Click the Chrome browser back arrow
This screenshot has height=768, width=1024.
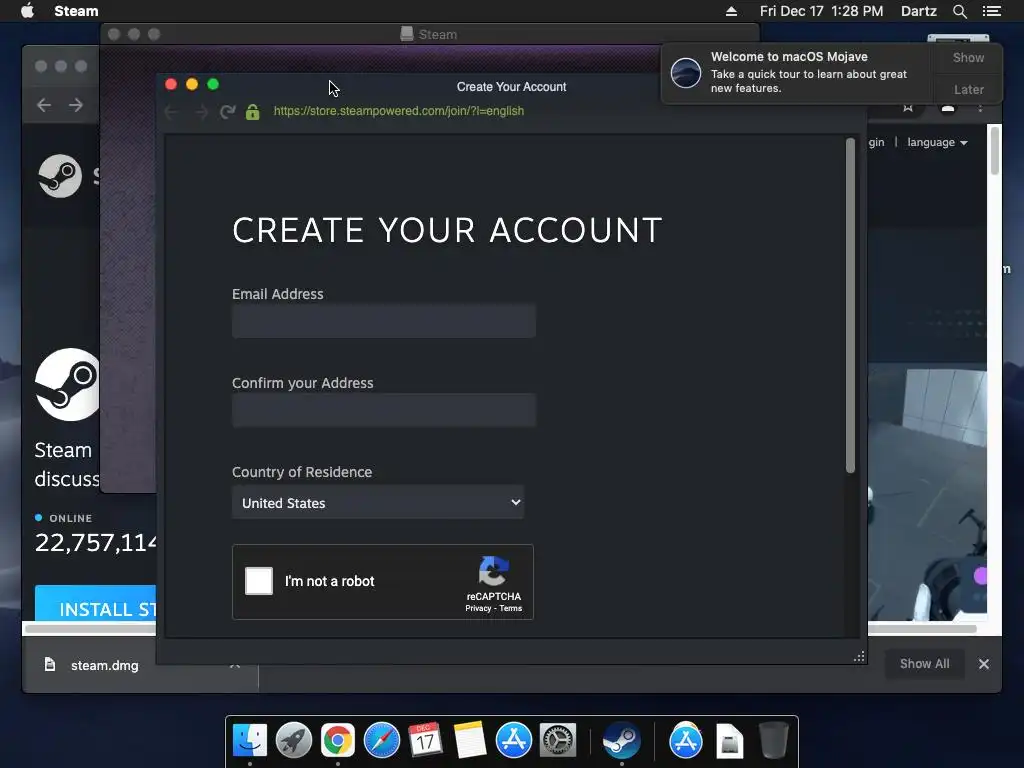tap(44, 104)
